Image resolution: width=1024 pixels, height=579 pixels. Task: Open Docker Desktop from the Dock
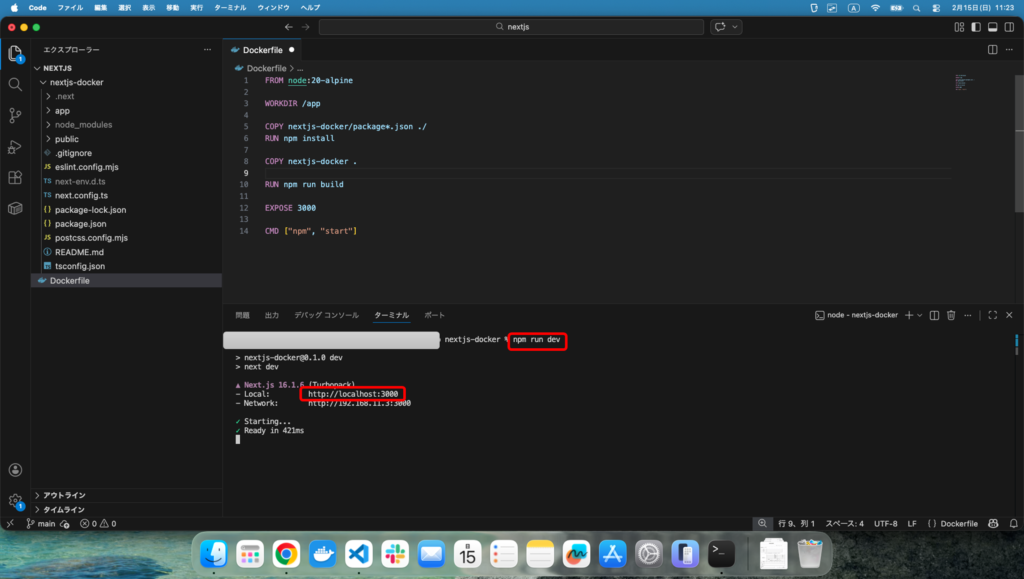pos(323,553)
